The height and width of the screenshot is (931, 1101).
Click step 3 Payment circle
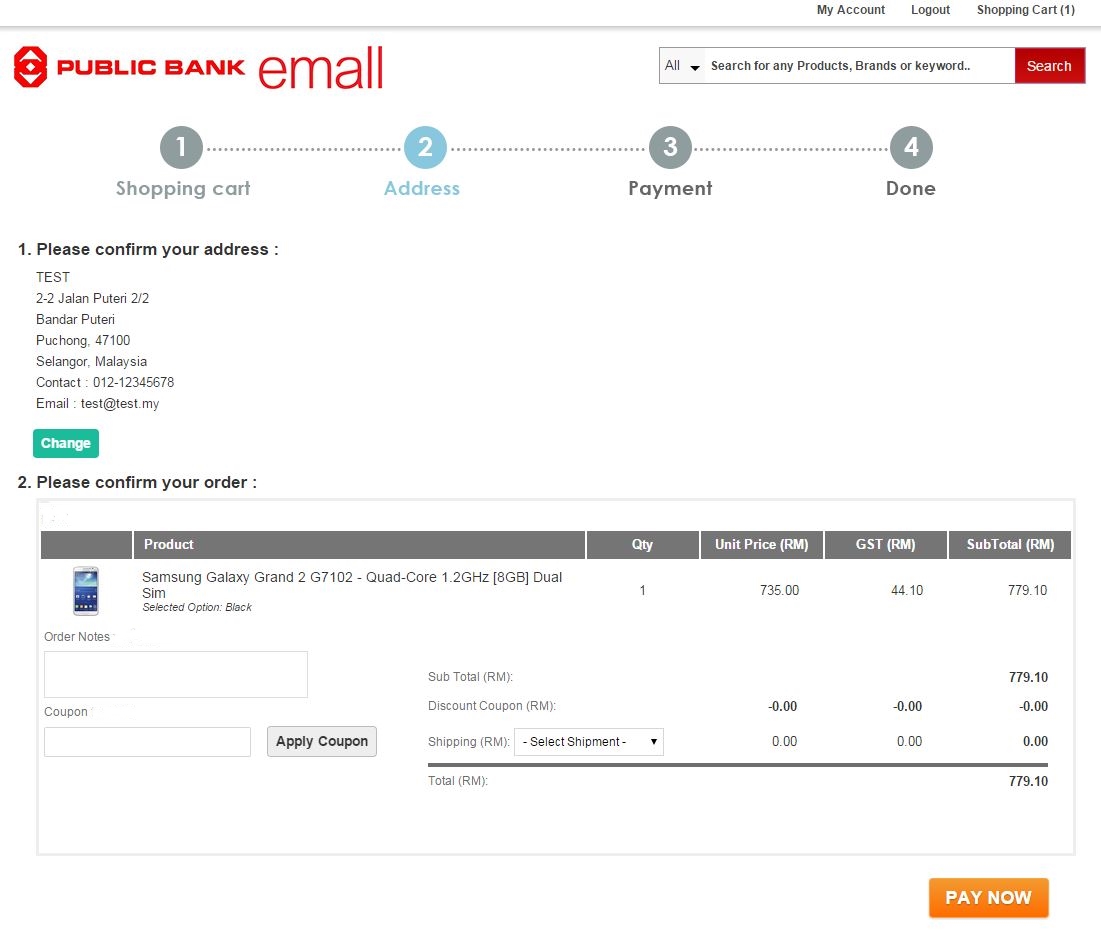670,147
